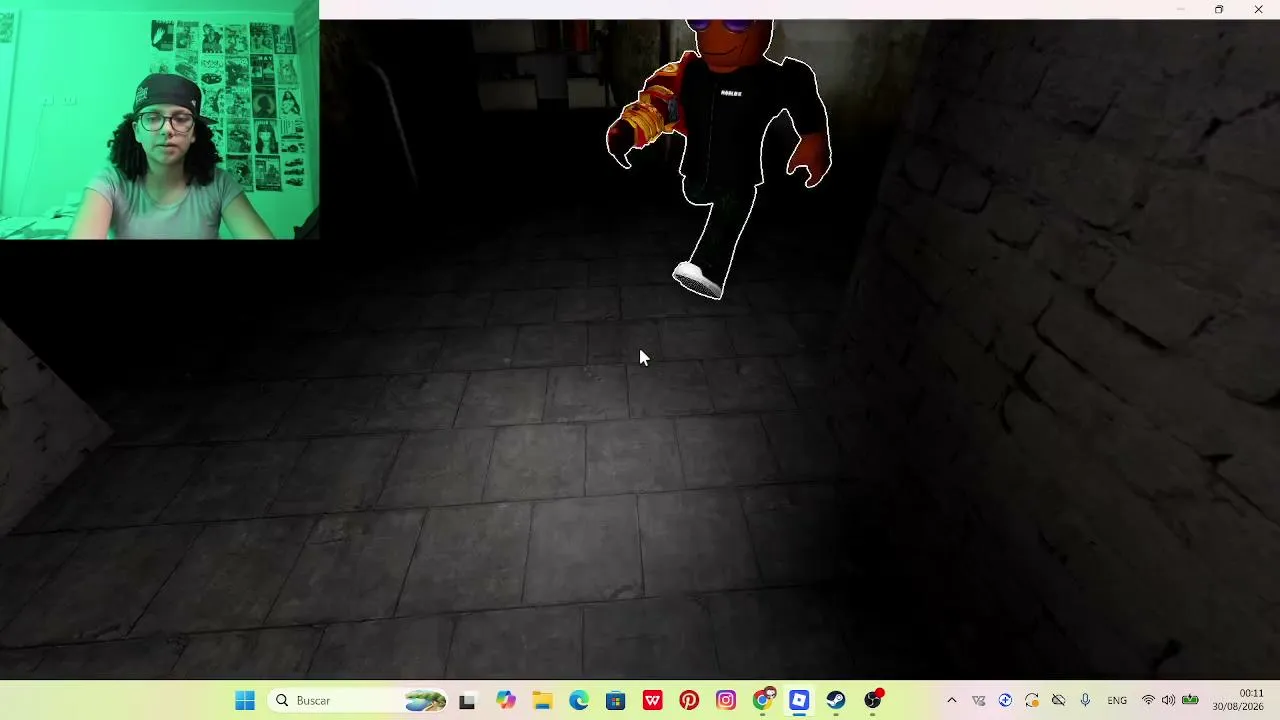Viewport: 1280px width, 720px height.
Task: Open File Explorer from the taskbar
Action: (542, 701)
